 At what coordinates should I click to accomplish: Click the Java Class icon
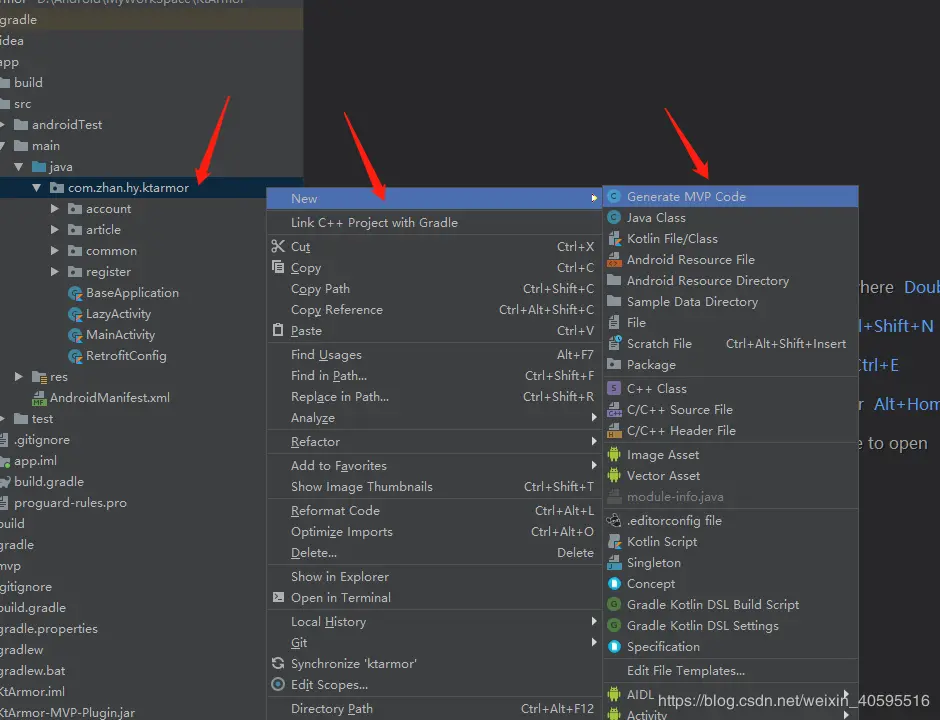614,218
